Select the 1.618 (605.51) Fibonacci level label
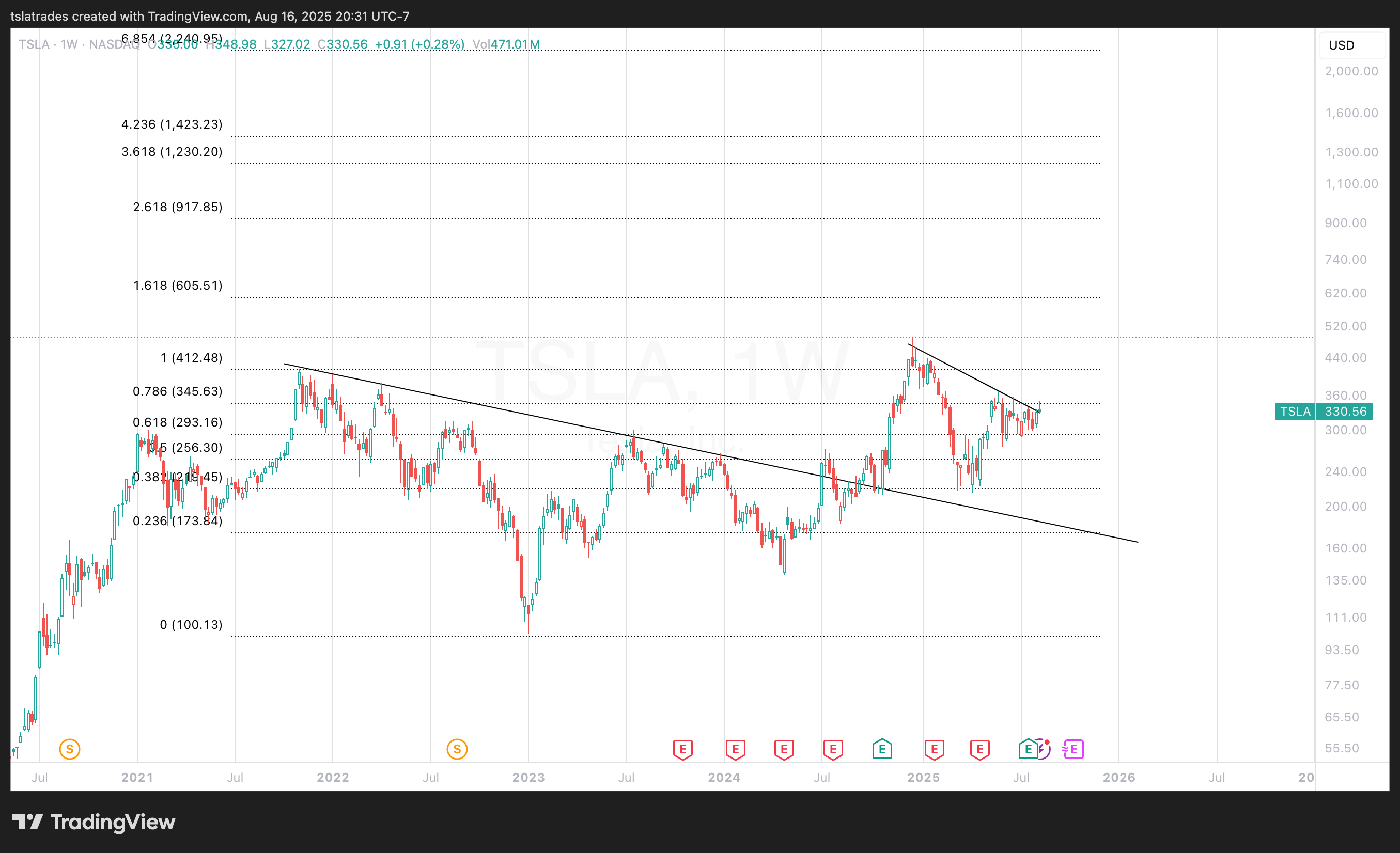This screenshot has height=853, width=1400. [177, 285]
